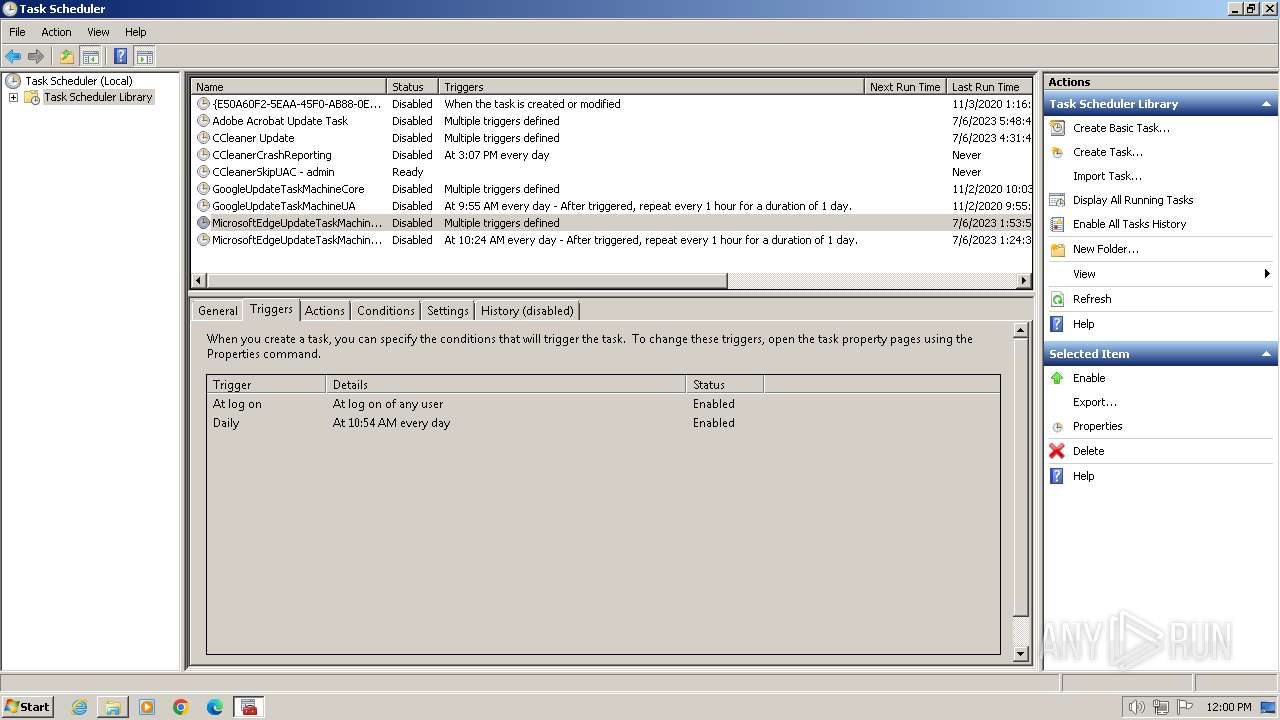Open Internet Explorer from taskbar
Screen dimensions: 1280x720
tap(79, 707)
